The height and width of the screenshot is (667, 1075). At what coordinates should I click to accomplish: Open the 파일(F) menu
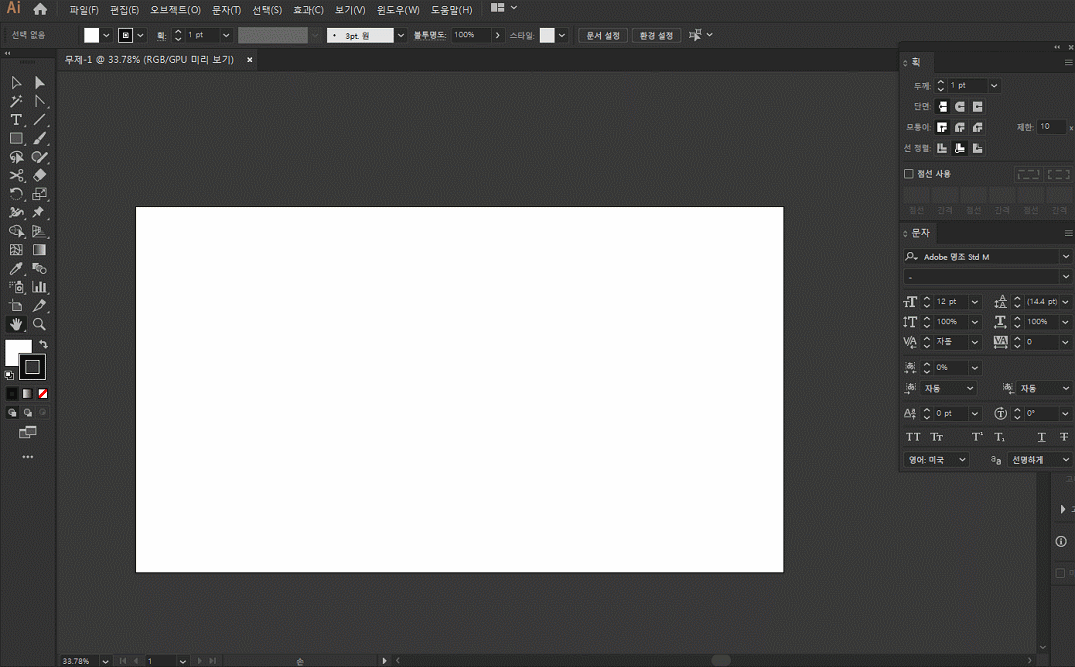coord(84,10)
